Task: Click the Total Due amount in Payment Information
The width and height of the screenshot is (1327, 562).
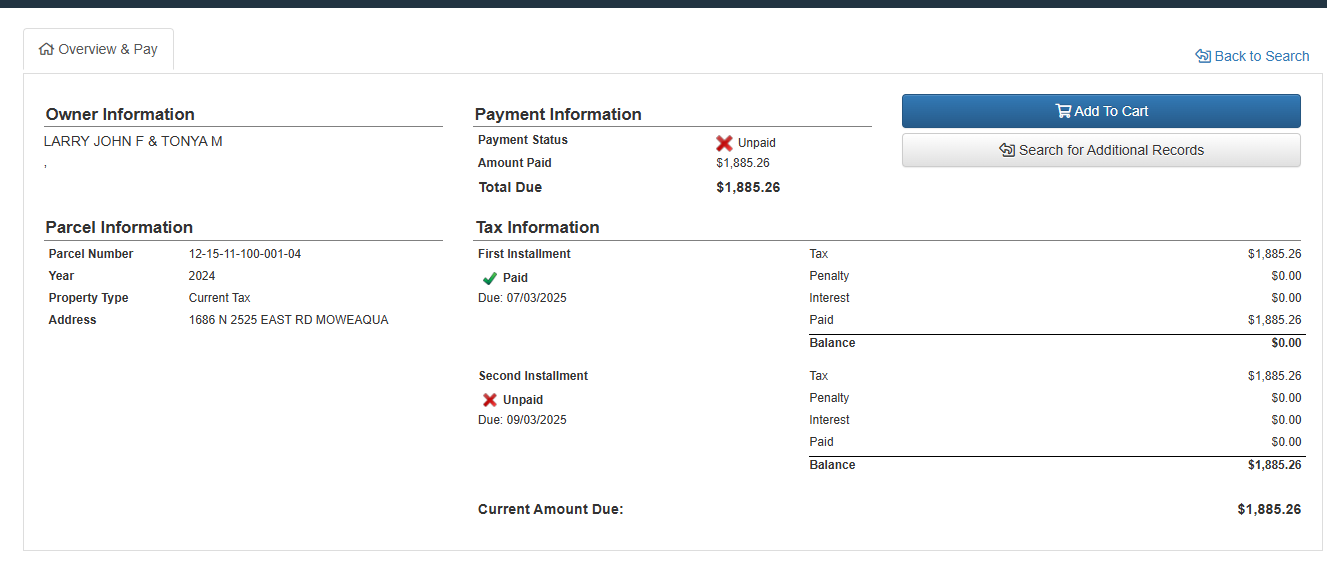Action: [748, 187]
